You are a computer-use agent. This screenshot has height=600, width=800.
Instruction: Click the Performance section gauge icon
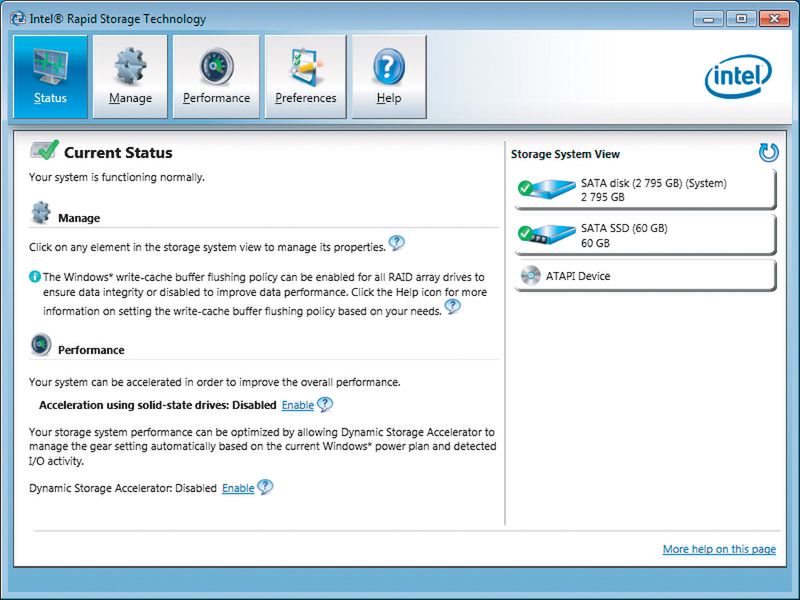point(41,345)
